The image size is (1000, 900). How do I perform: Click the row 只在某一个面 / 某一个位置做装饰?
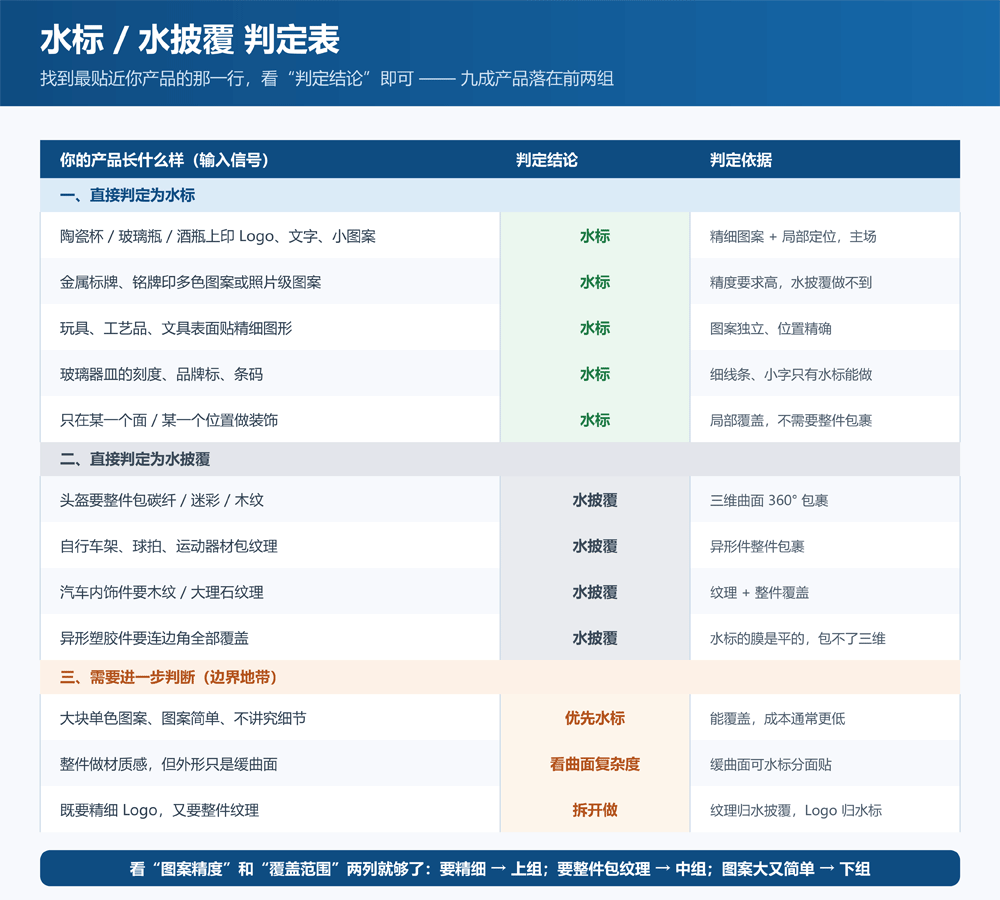500,419
